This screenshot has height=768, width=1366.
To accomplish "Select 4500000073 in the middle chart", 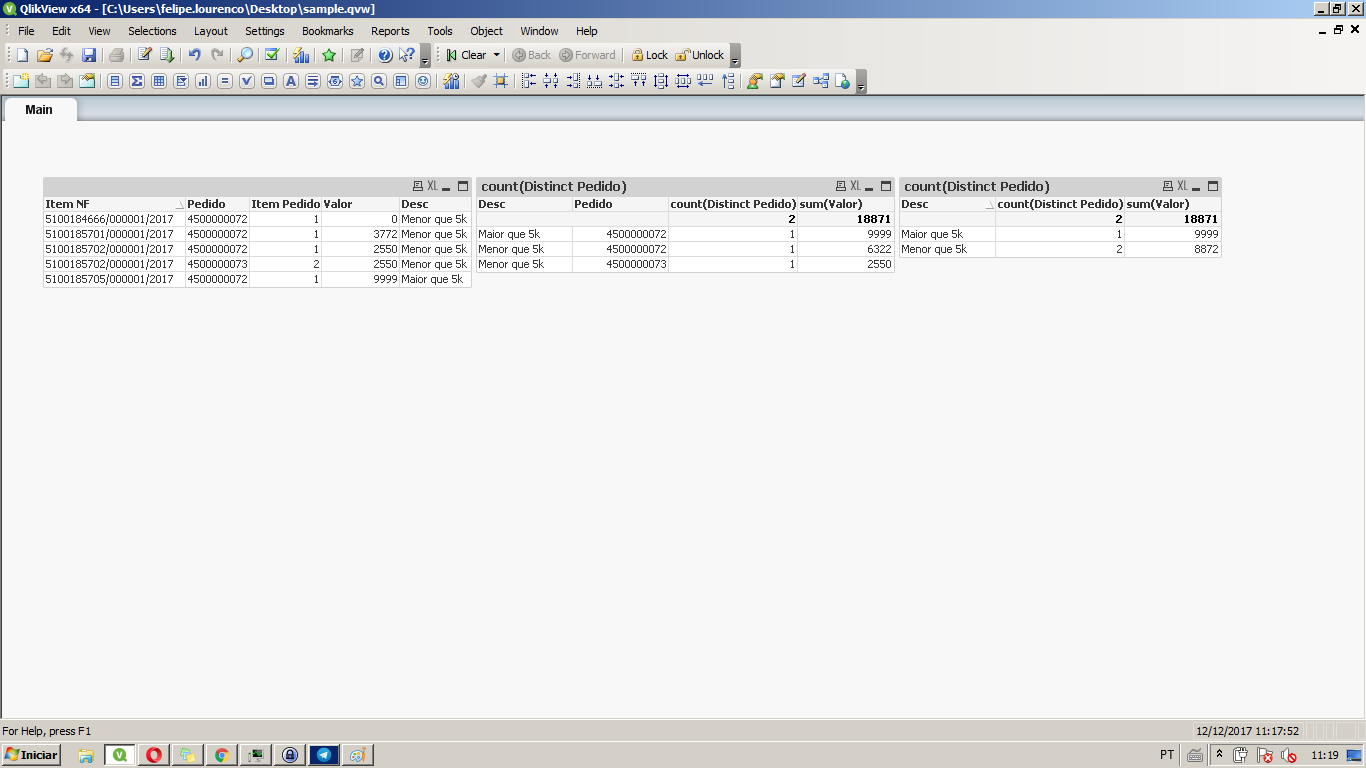I will point(620,265).
